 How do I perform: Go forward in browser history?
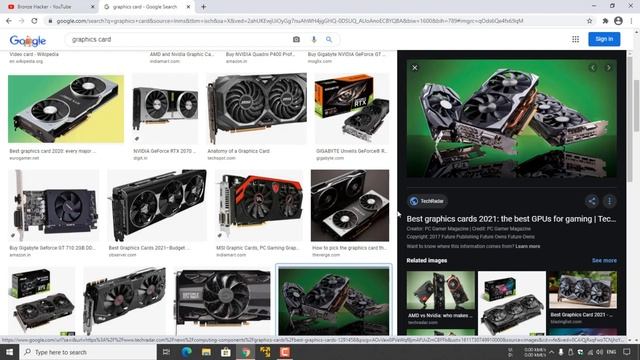point(21,21)
